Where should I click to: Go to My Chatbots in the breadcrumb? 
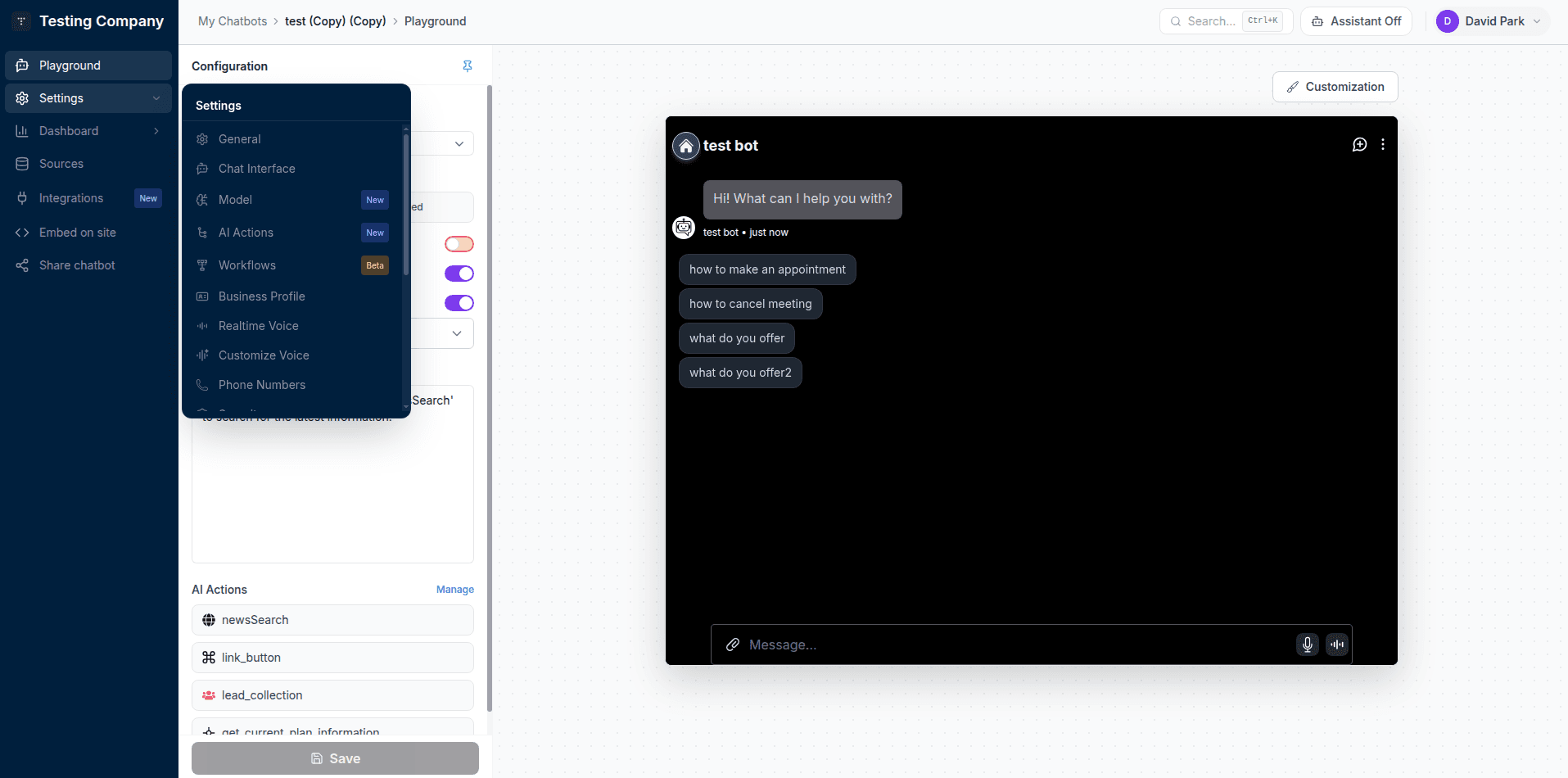[x=232, y=20]
